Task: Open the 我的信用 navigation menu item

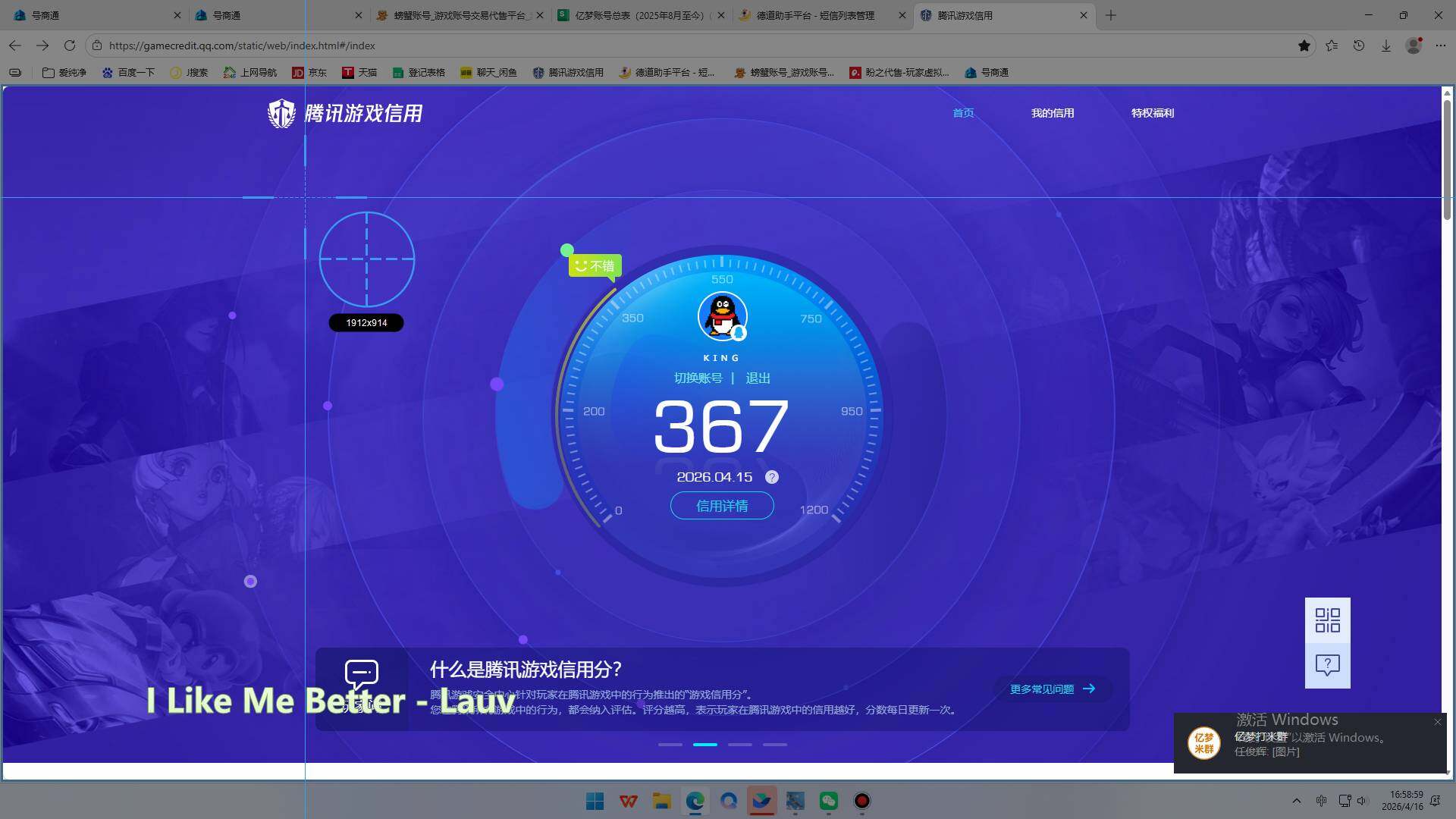Action: 1053,113
